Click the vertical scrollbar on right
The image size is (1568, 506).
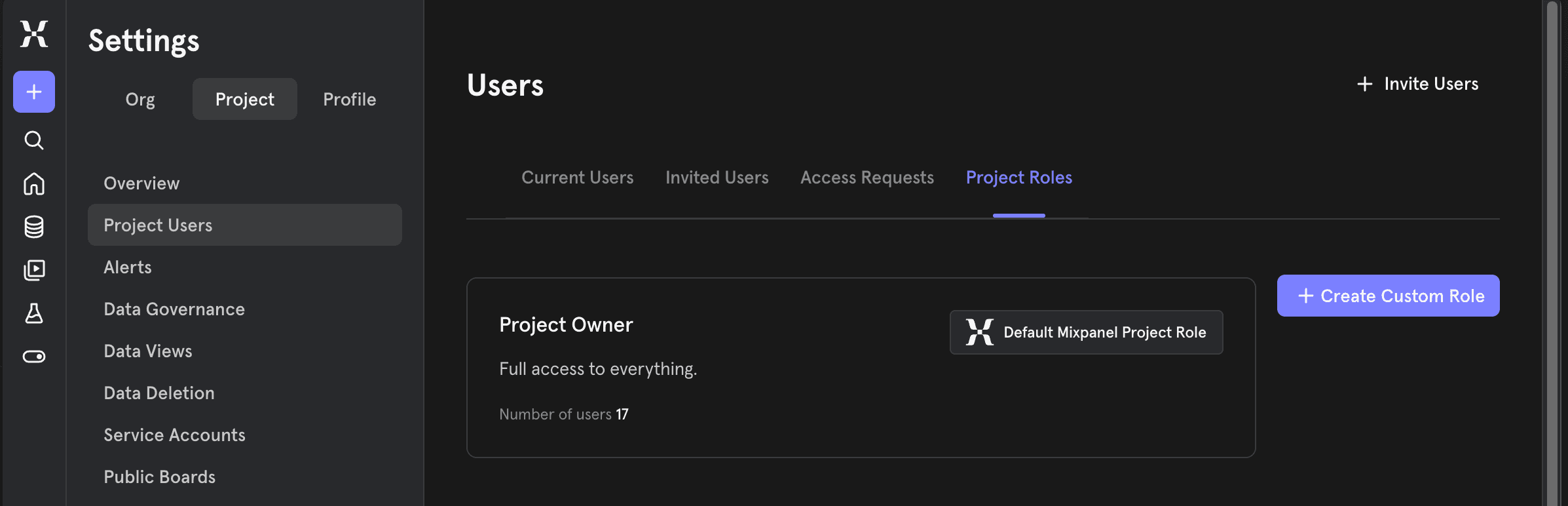point(1552,253)
